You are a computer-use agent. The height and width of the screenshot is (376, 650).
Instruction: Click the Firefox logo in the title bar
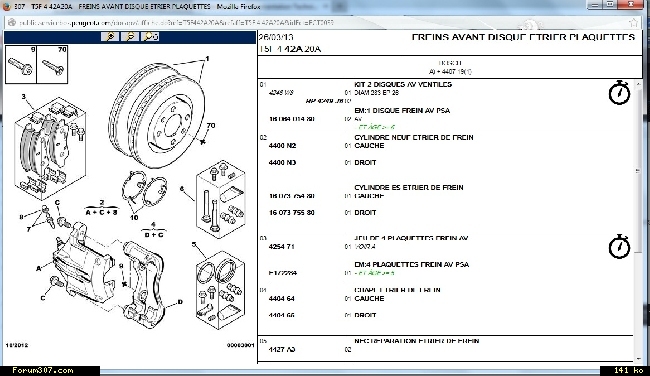[x=6, y=6]
